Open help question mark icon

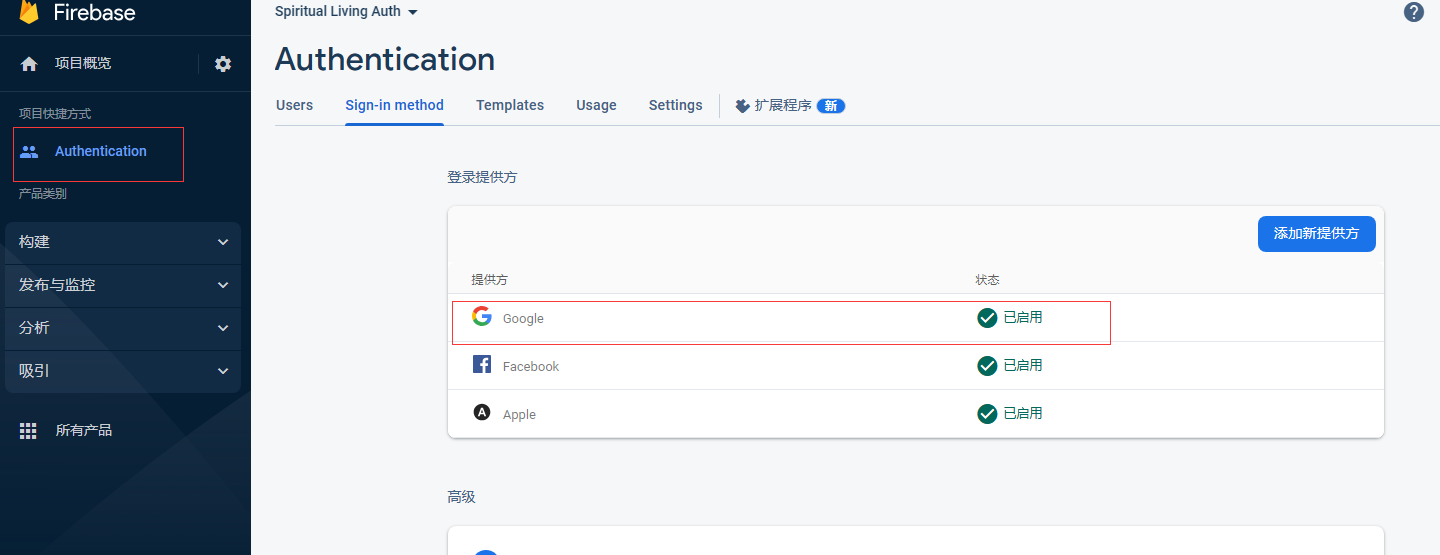click(1413, 12)
